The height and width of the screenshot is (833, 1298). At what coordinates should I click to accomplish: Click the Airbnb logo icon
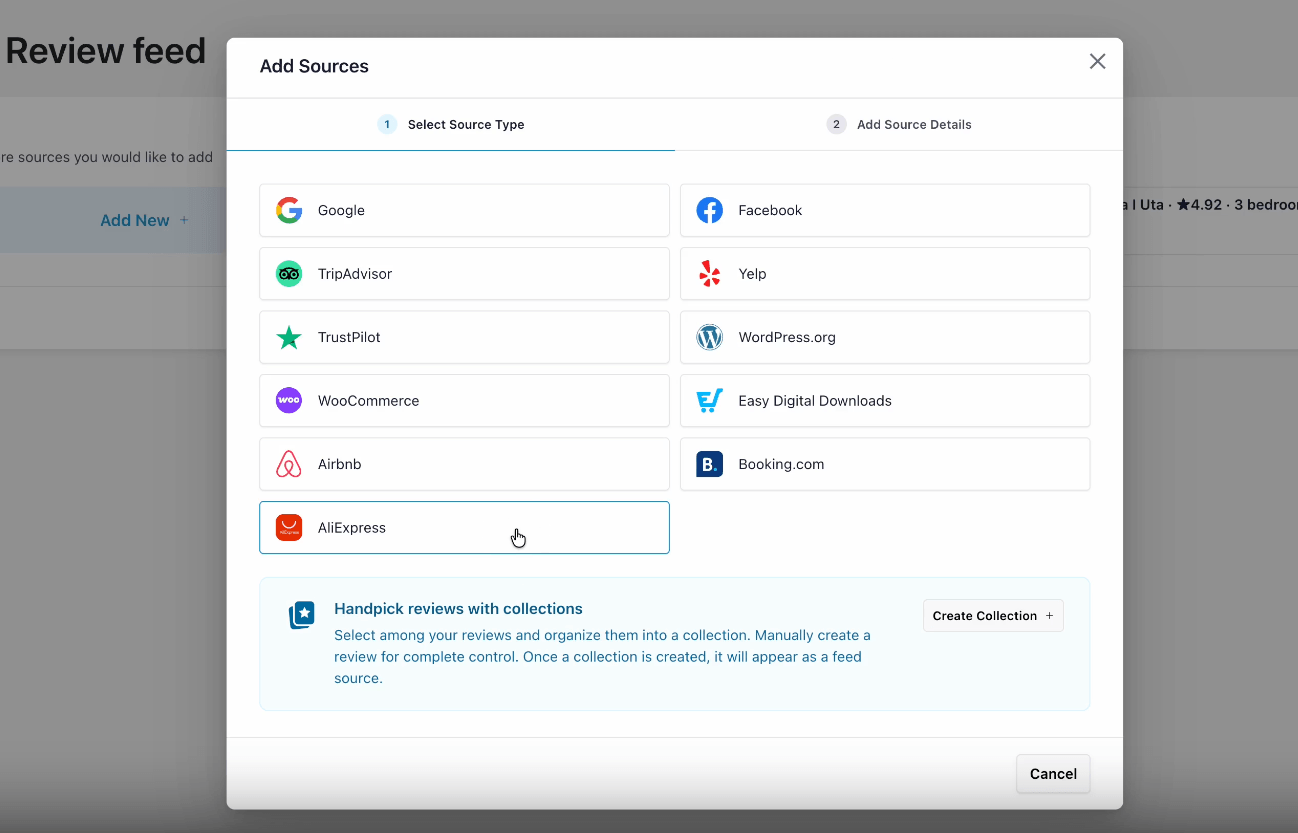pos(289,464)
